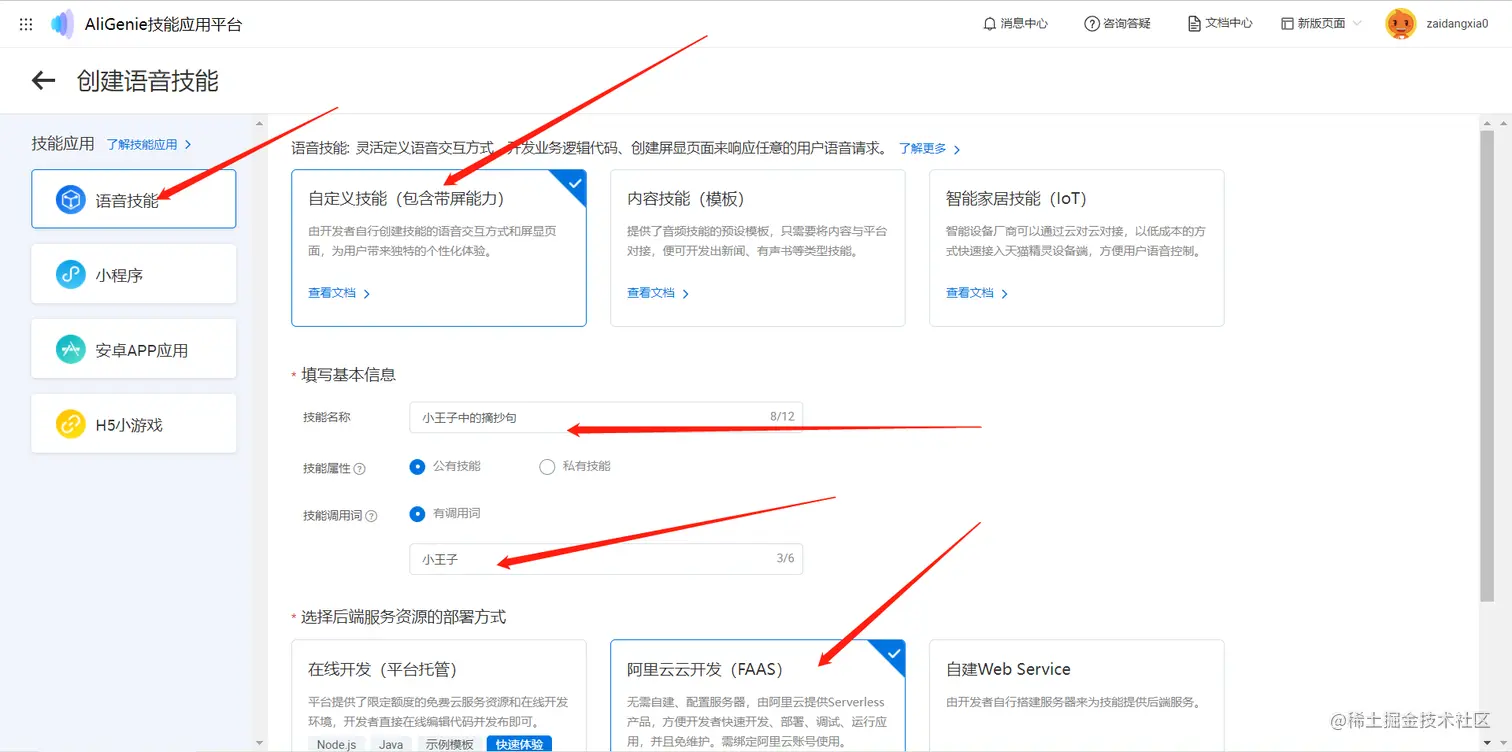The image size is (1512, 752).
Task: Click the 语音技能 cube icon
Action: pyautogui.click(x=71, y=199)
